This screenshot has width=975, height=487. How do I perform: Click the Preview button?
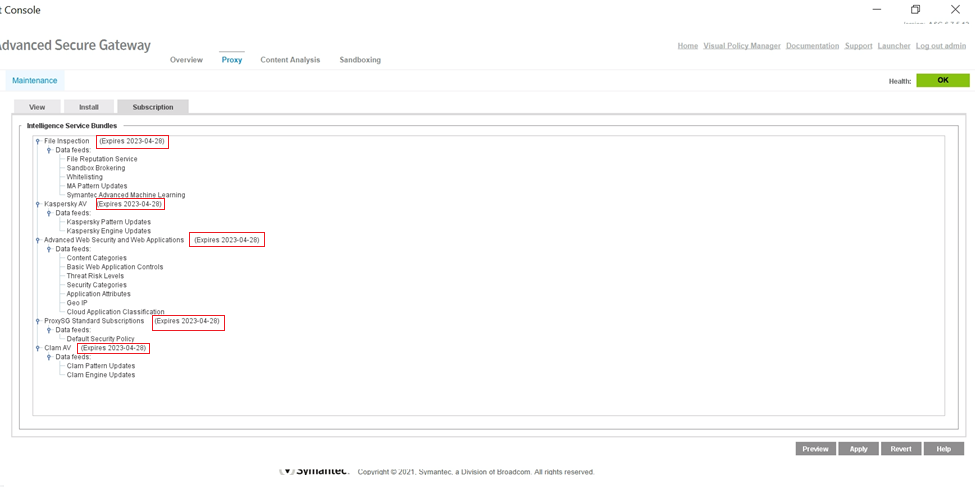(815, 449)
